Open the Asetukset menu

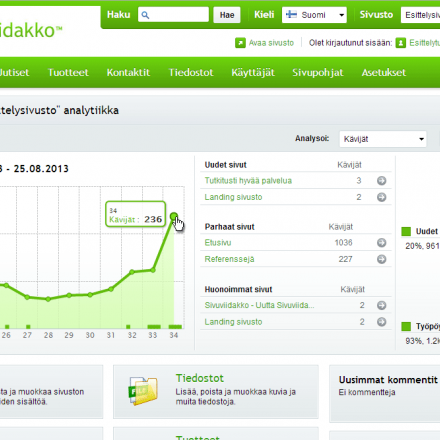tap(384, 73)
